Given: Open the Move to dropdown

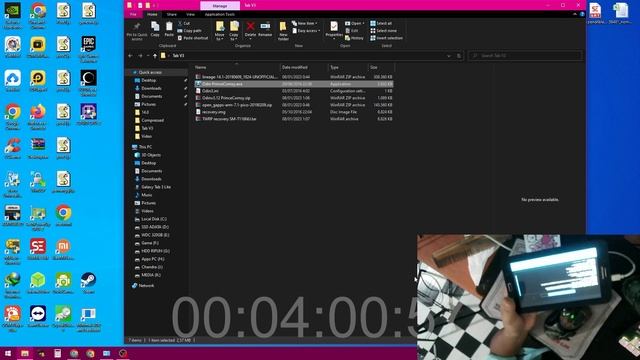Looking at the screenshot, I should 220,31.
